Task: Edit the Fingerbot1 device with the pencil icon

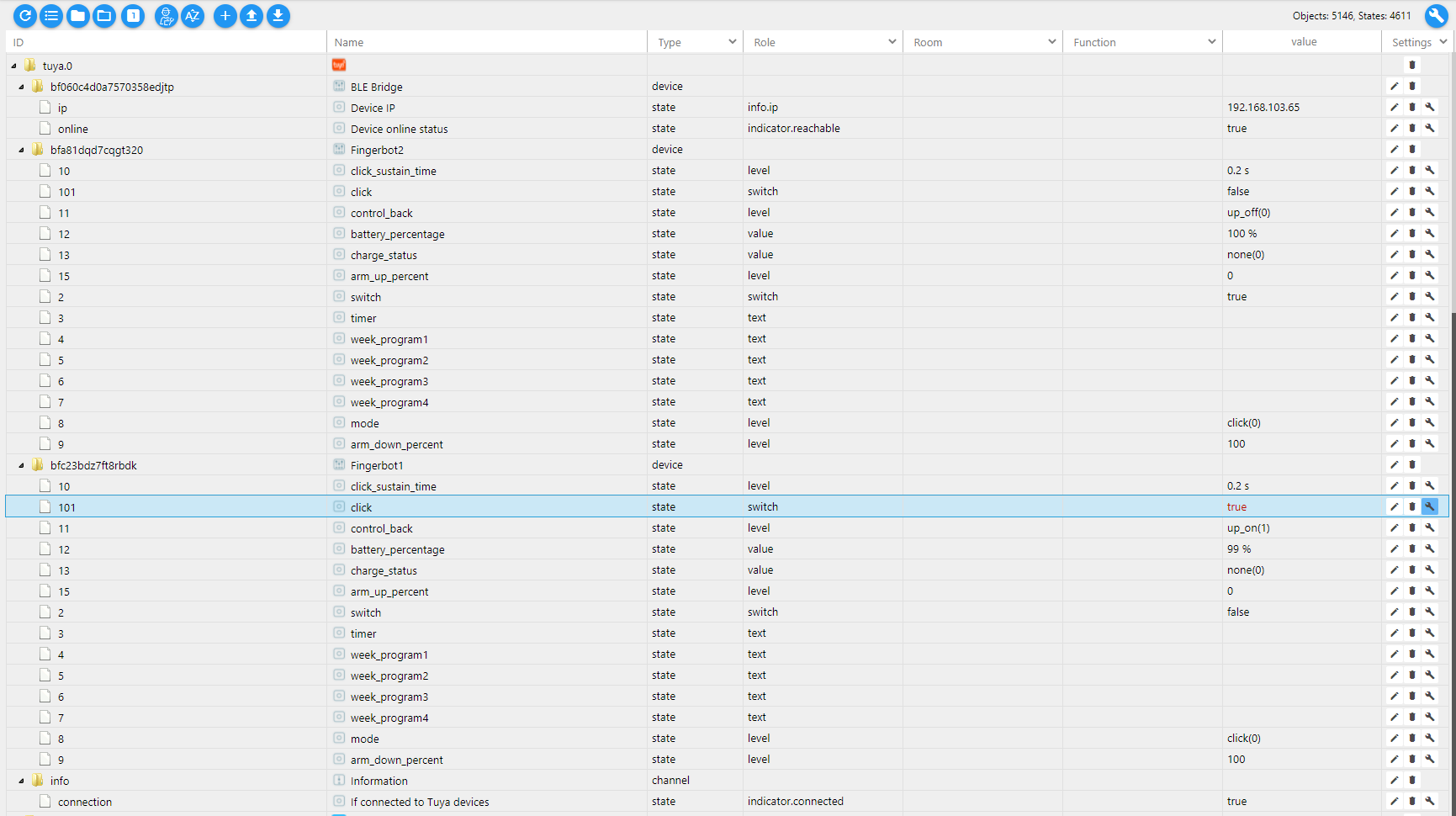Action: [x=1395, y=464]
